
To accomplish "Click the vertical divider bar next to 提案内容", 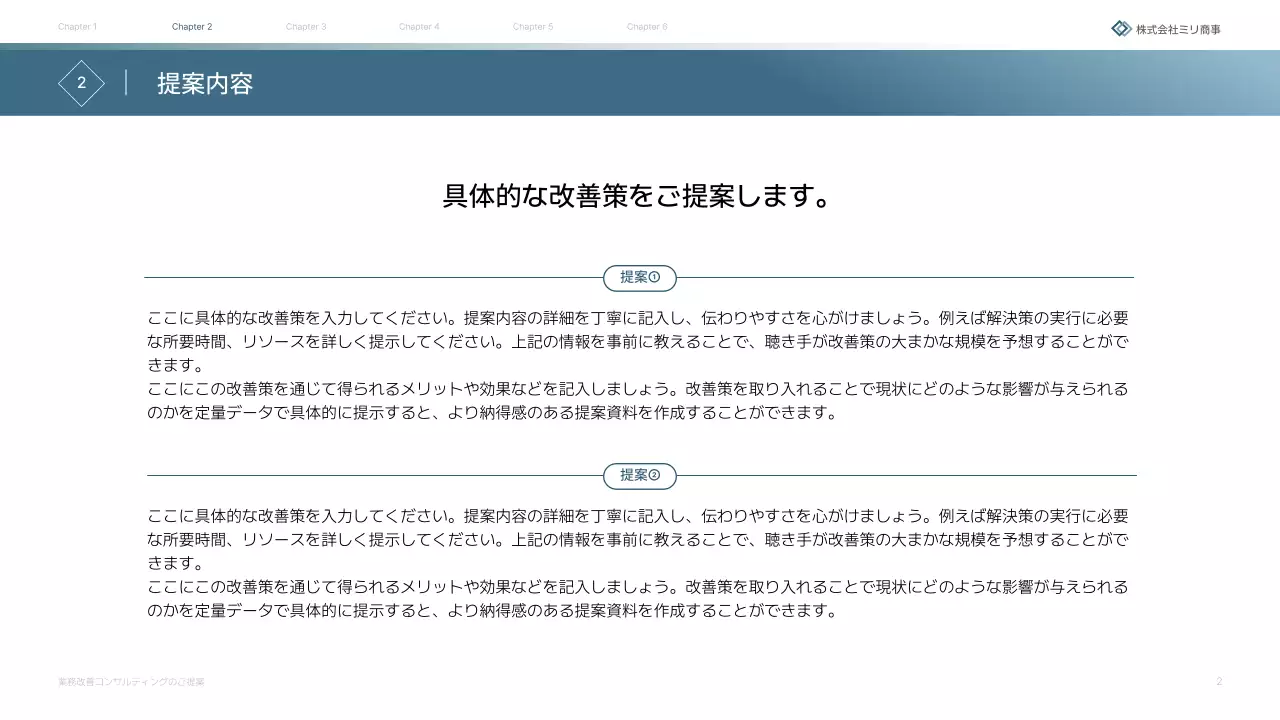I will pyautogui.click(x=124, y=84).
